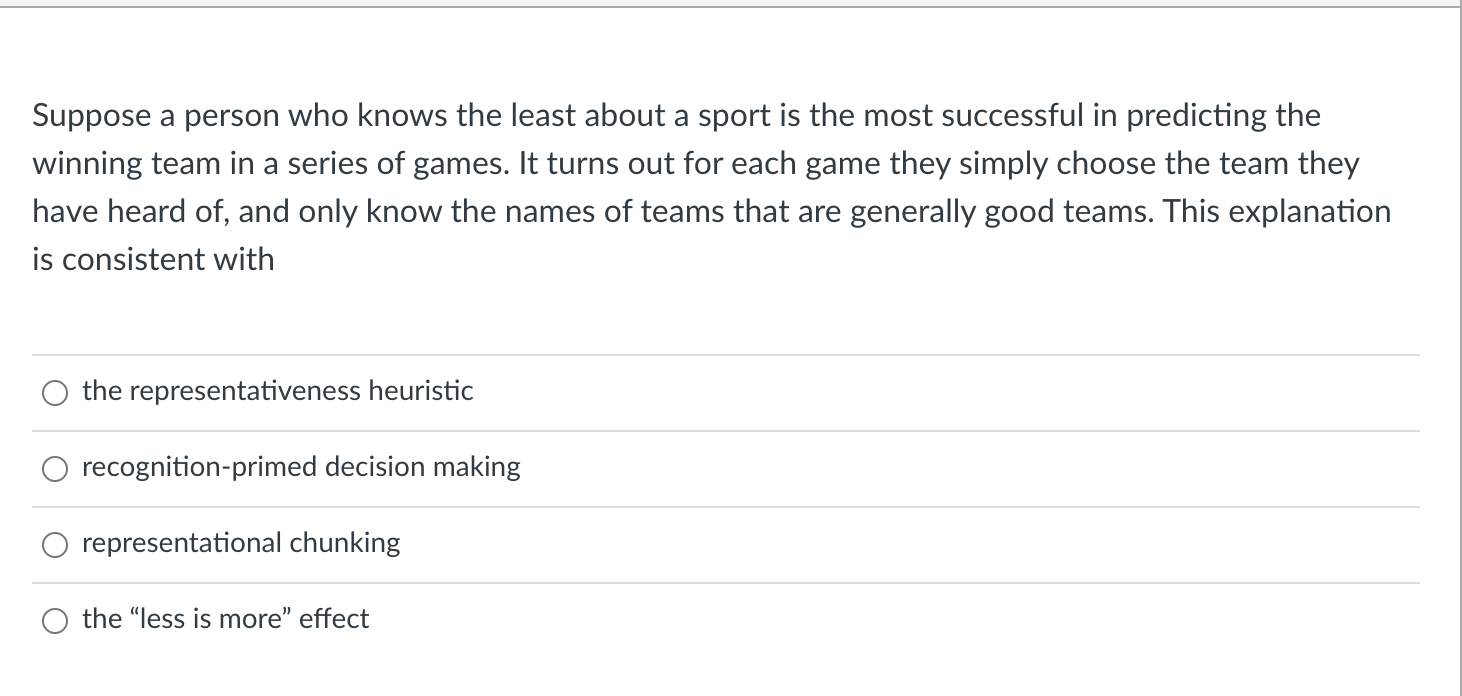Click the line "is consistent with"
This screenshot has height=696, width=1462.
click(153, 260)
